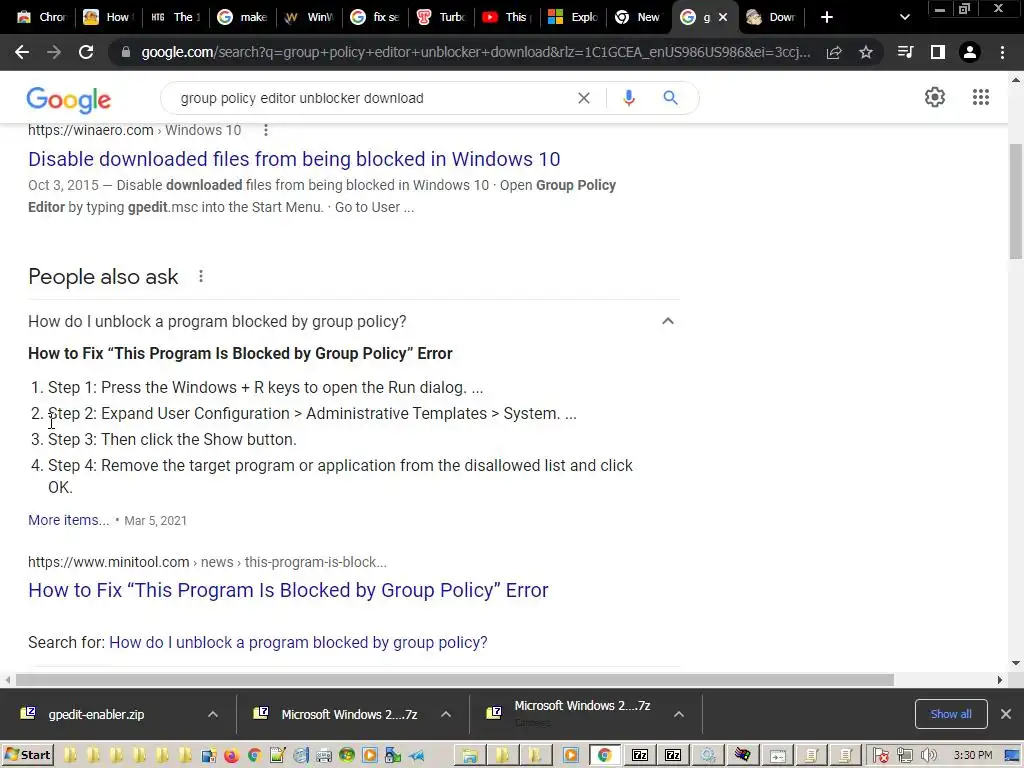Image resolution: width=1024 pixels, height=768 pixels.
Task: Collapse the 'How do I unblock a program' question
Action: point(667,321)
